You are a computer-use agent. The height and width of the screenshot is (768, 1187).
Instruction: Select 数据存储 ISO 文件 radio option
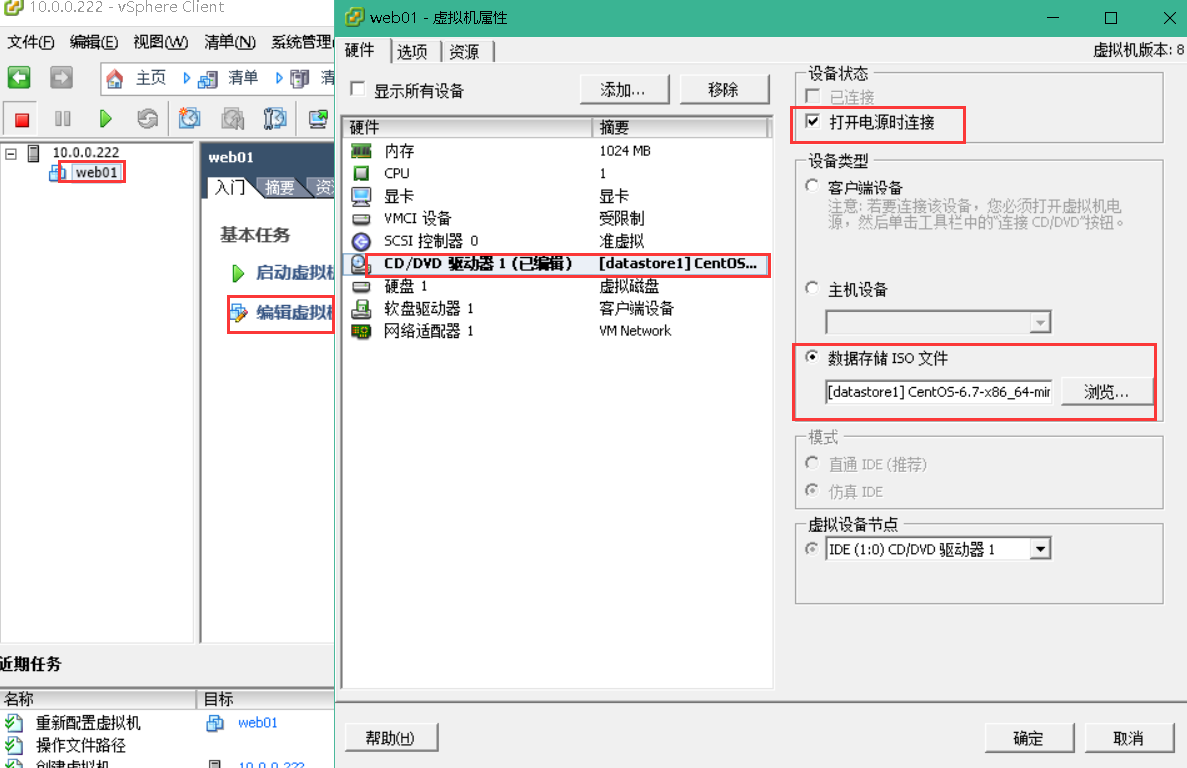812,356
